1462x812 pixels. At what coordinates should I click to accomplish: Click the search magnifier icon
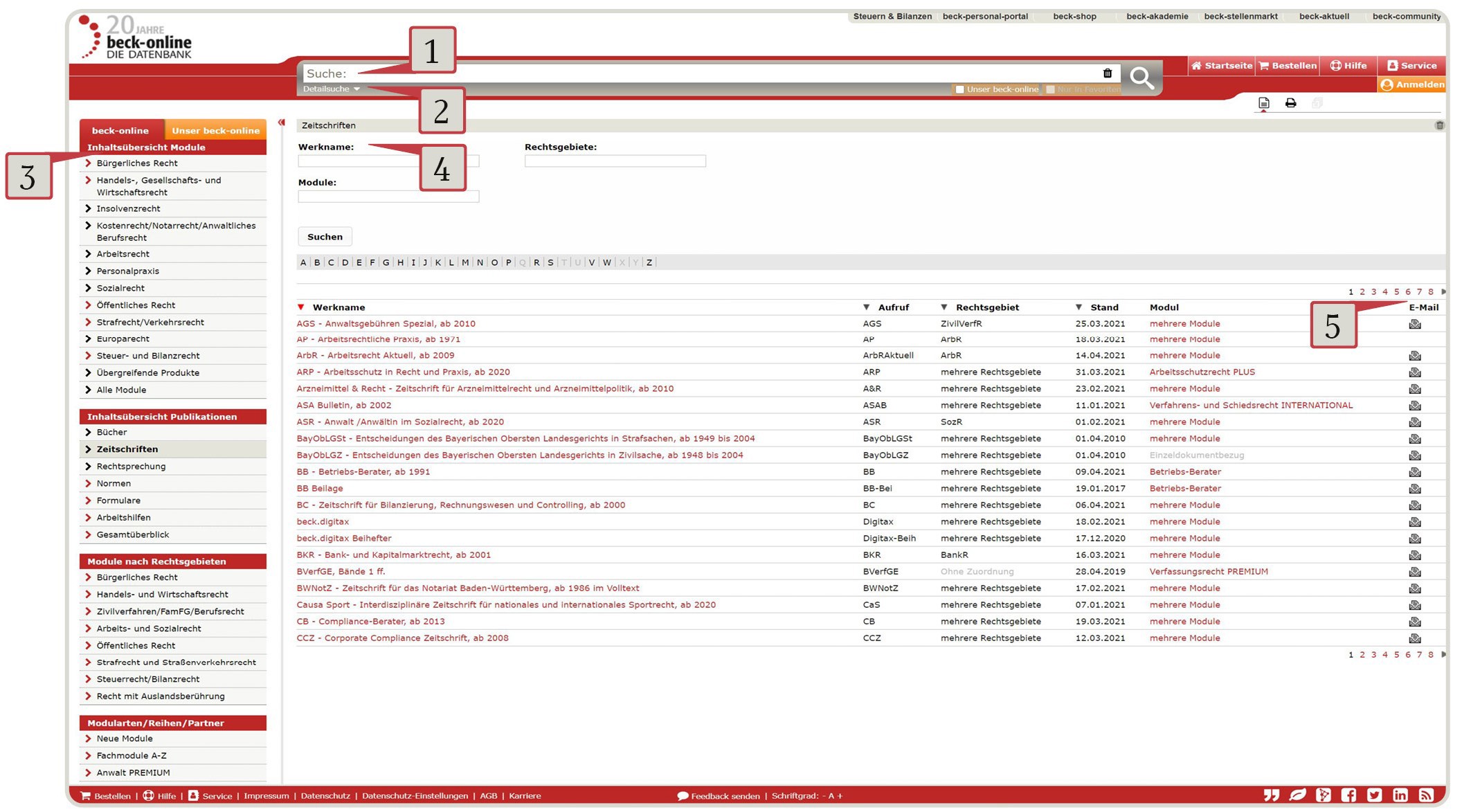click(x=1142, y=78)
